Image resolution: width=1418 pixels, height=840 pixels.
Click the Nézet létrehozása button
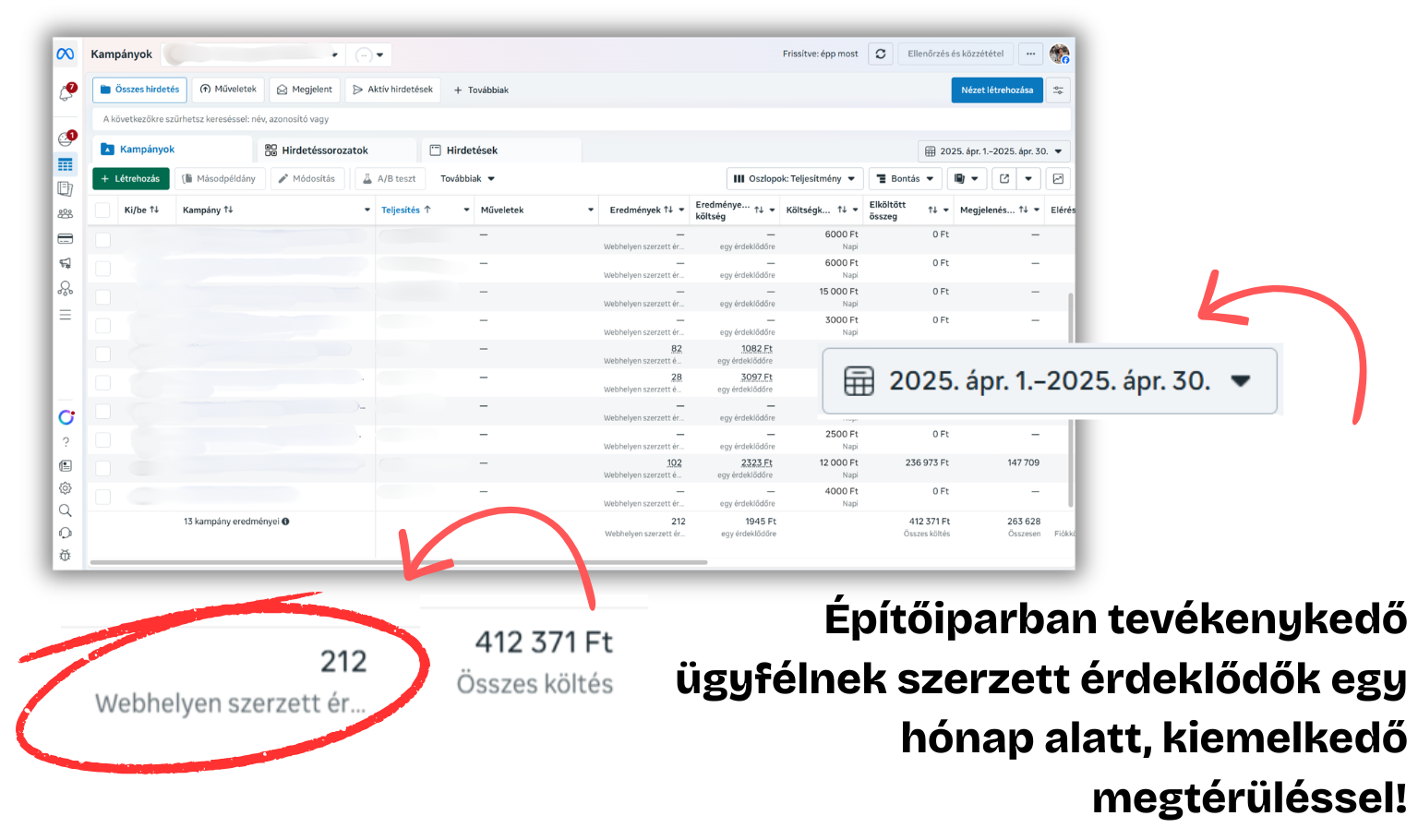(x=997, y=90)
